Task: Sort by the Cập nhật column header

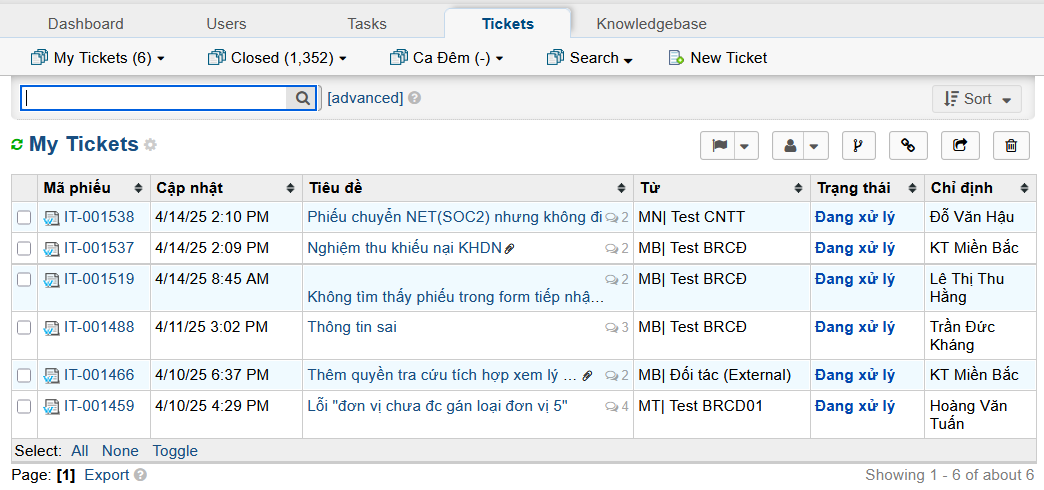Action: (190, 188)
